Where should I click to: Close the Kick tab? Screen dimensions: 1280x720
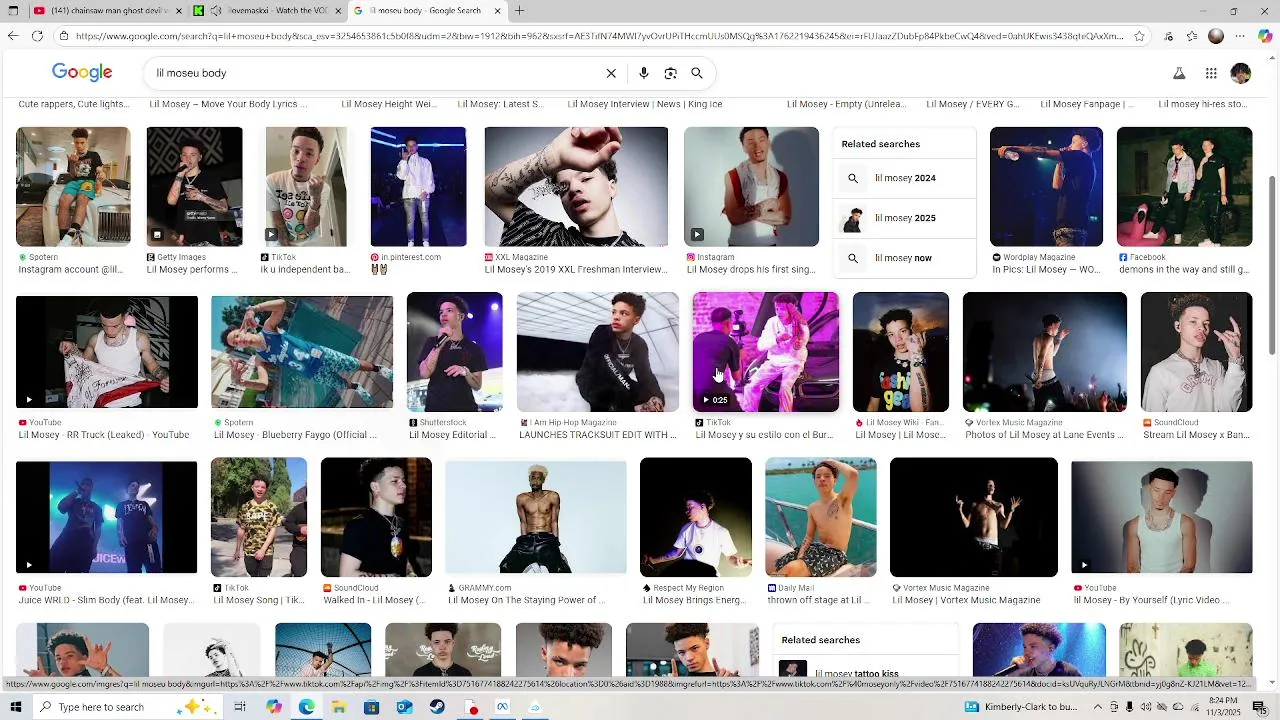pyautogui.click(x=338, y=11)
